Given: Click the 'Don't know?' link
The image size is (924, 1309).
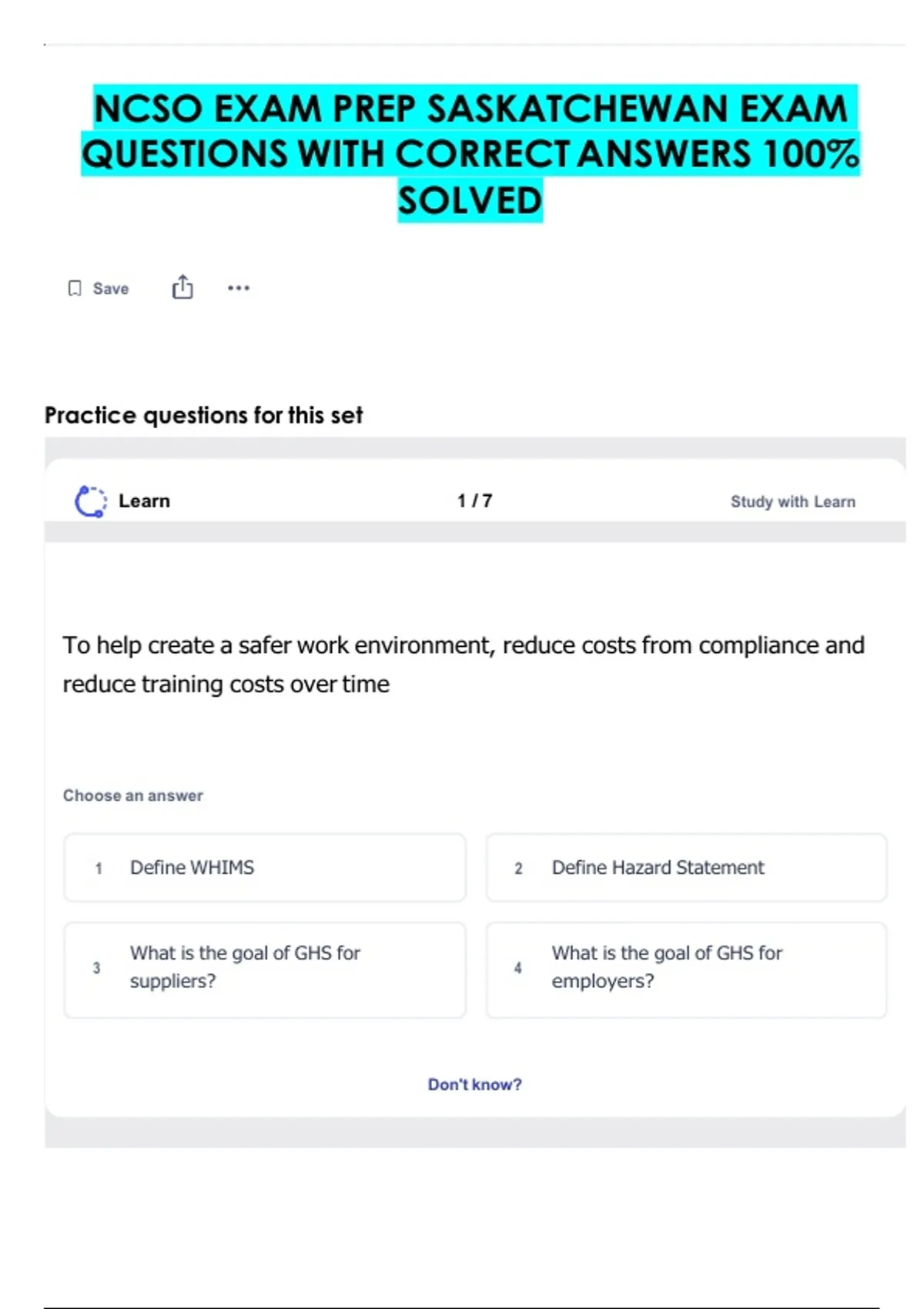Looking at the screenshot, I should point(474,1084).
